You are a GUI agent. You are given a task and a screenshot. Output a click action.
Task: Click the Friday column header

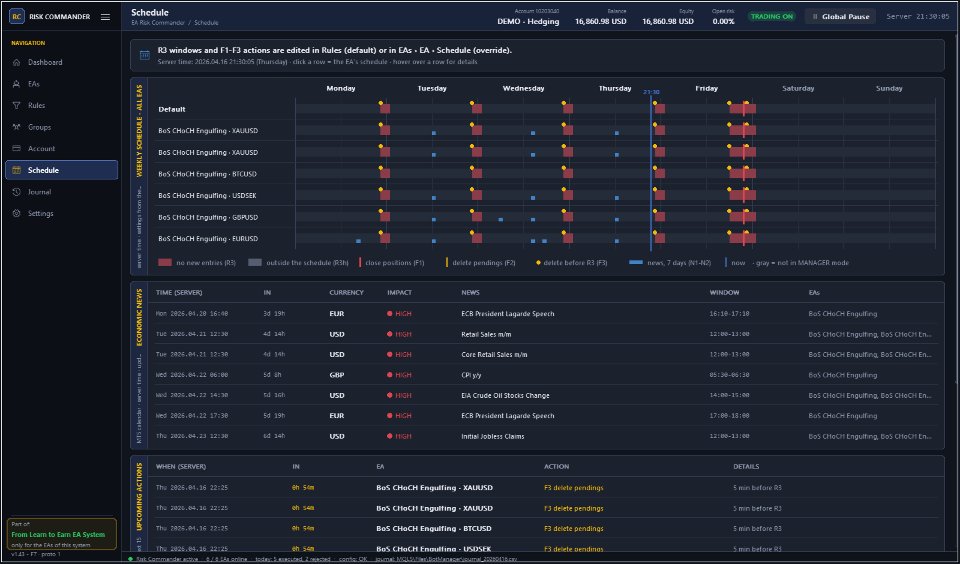[707, 88]
